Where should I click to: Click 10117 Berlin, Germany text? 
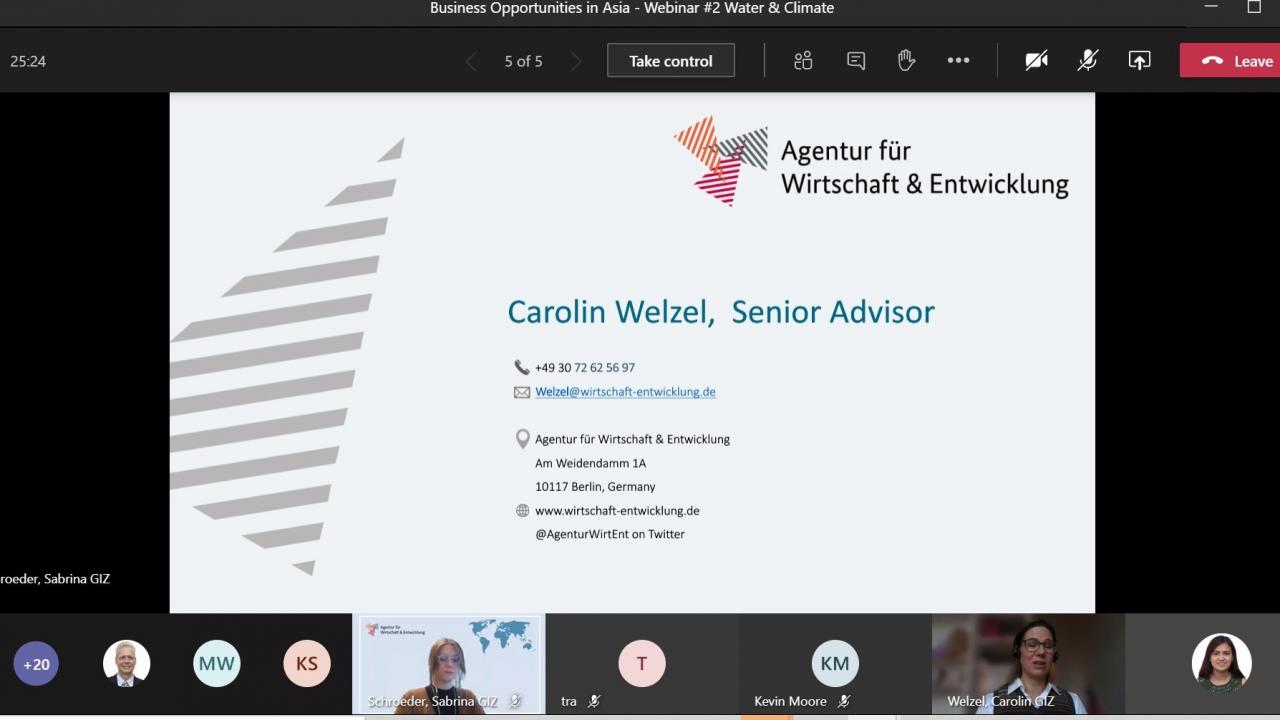click(595, 487)
